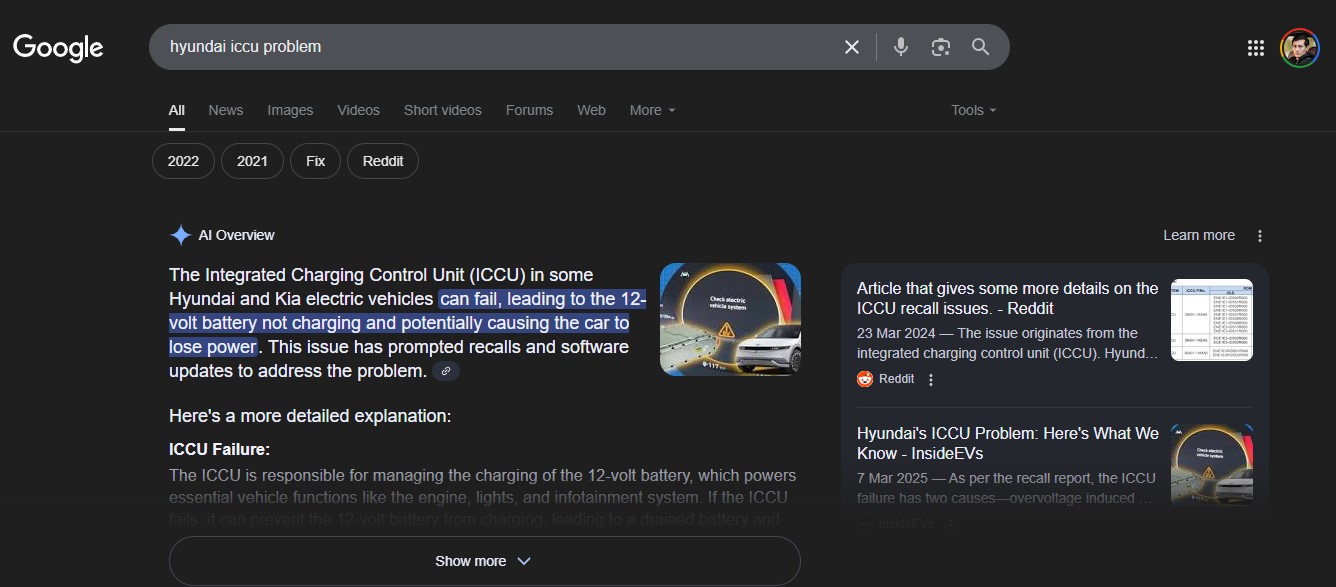This screenshot has width=1336, height=587.
Task: Switch to the Web tab
Action: [591, 110]
